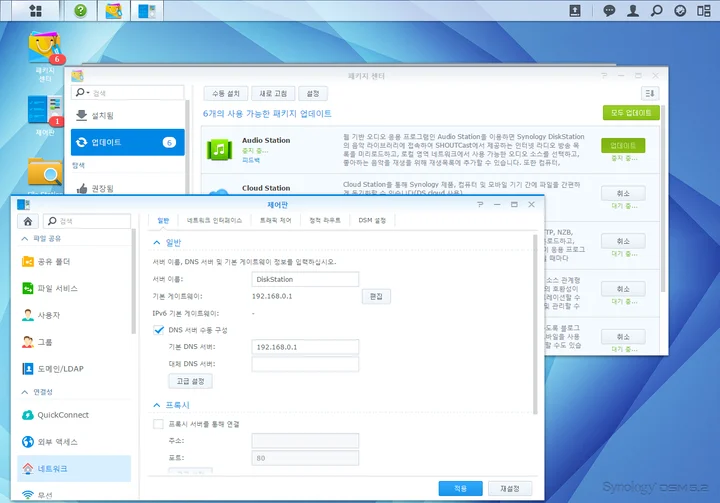This screenshot has width=720, height=503.
Task: Click Edit next to default gateway
Action: click(x=376, y=296)
